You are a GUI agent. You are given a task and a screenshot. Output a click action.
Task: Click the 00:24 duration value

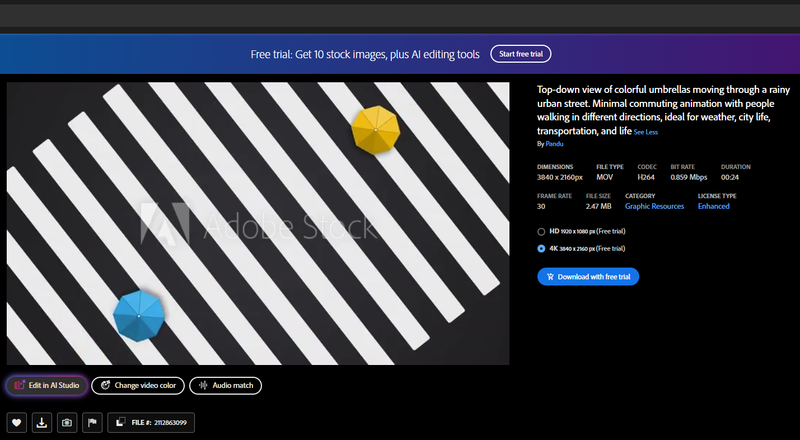point(730,178)
